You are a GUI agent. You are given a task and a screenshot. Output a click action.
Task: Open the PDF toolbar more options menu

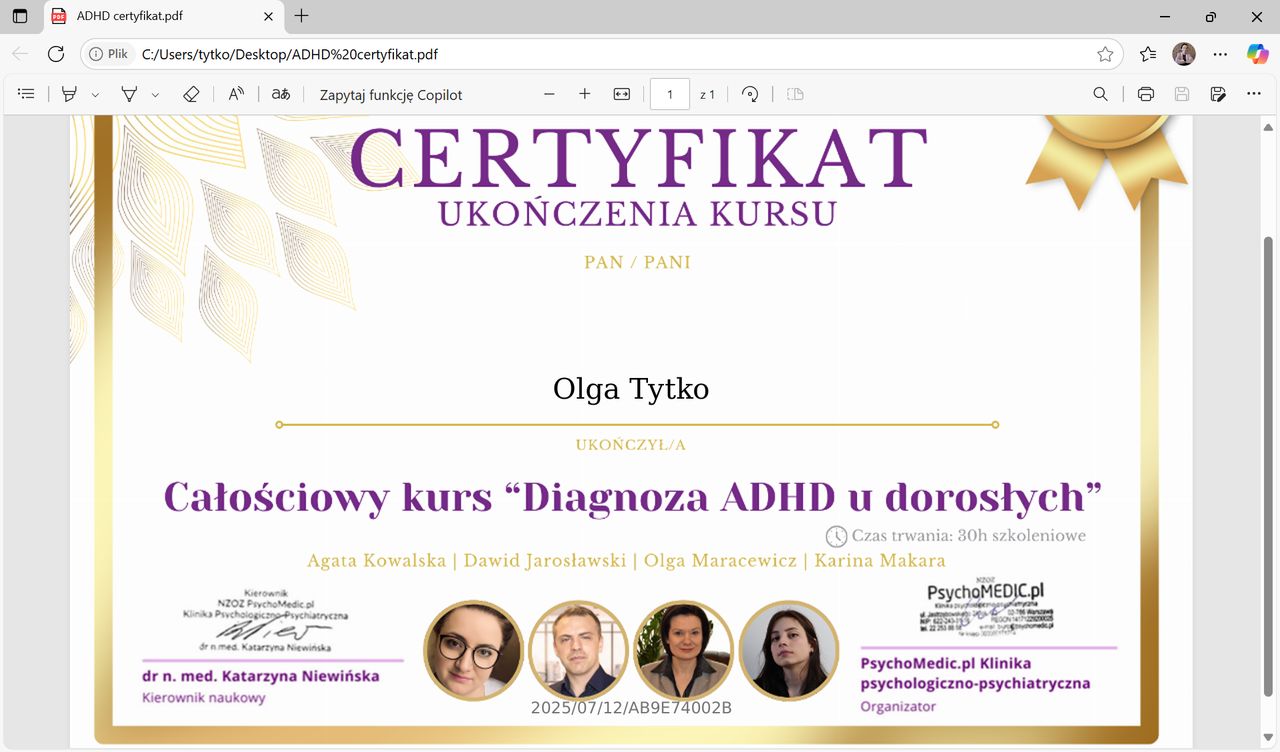click(1254, 94)
